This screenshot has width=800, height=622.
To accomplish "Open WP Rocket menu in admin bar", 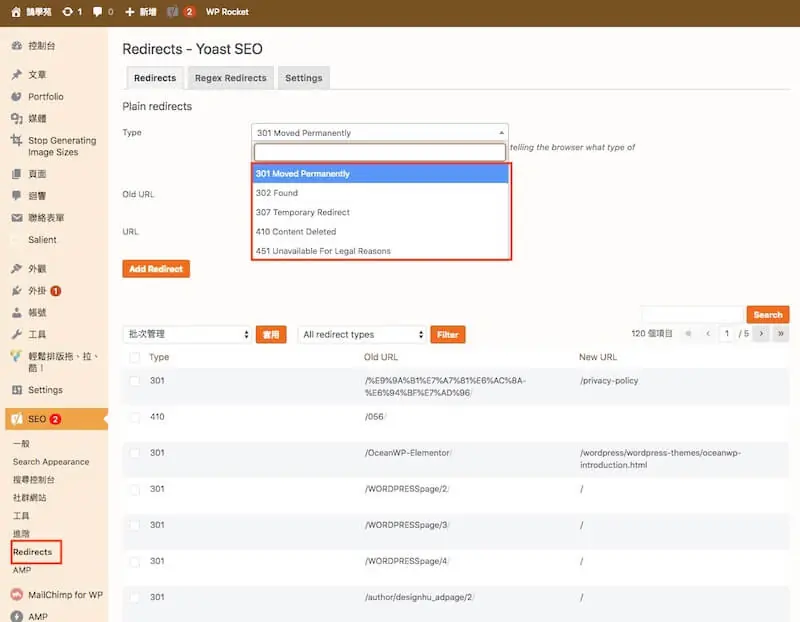I will pyautogui.click(x=227, y=12).
